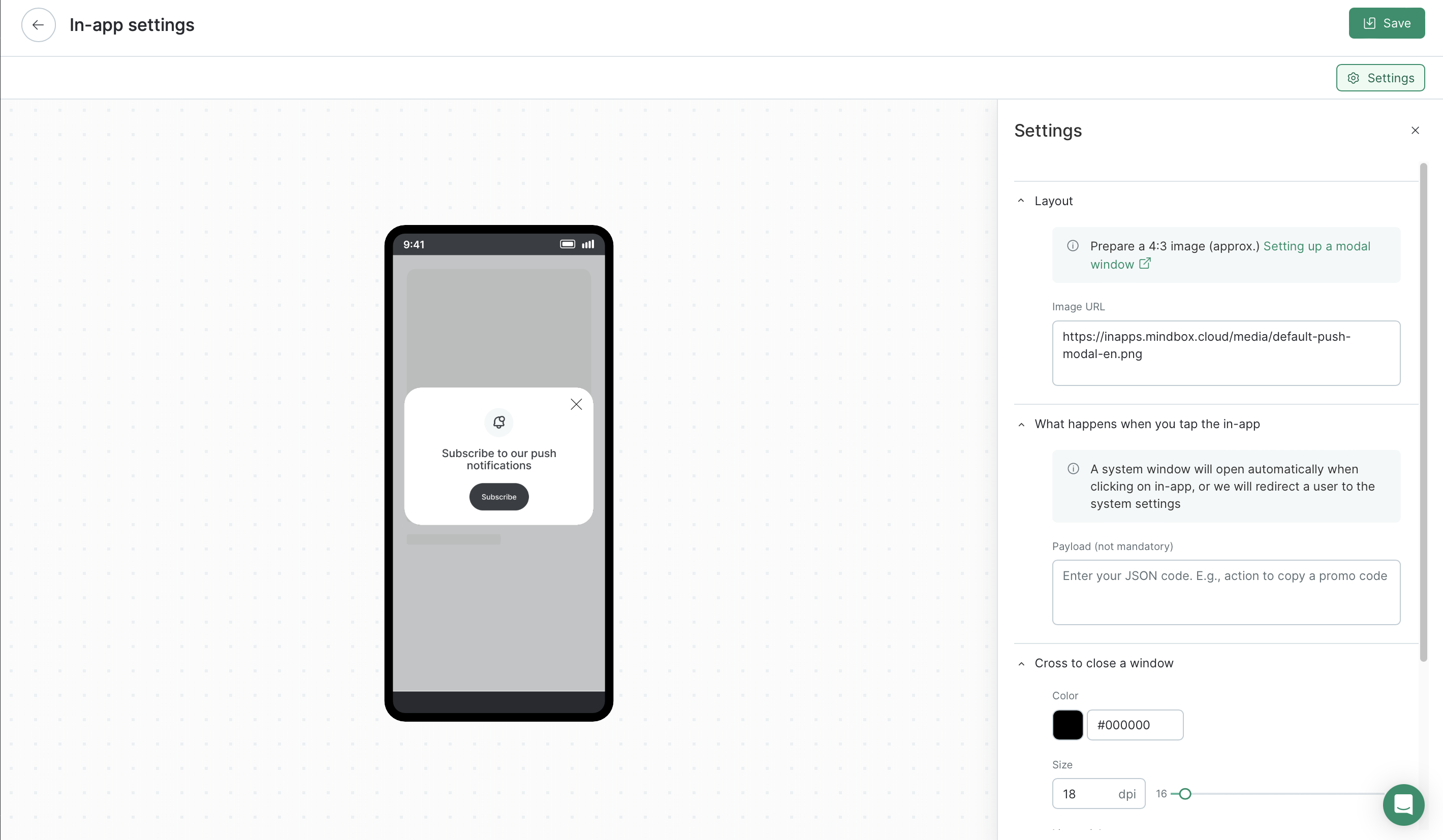Collapse the Cross to close a window section
Image resolution: width=1443 pixels, height=840 pixels.
(1021, 663)
